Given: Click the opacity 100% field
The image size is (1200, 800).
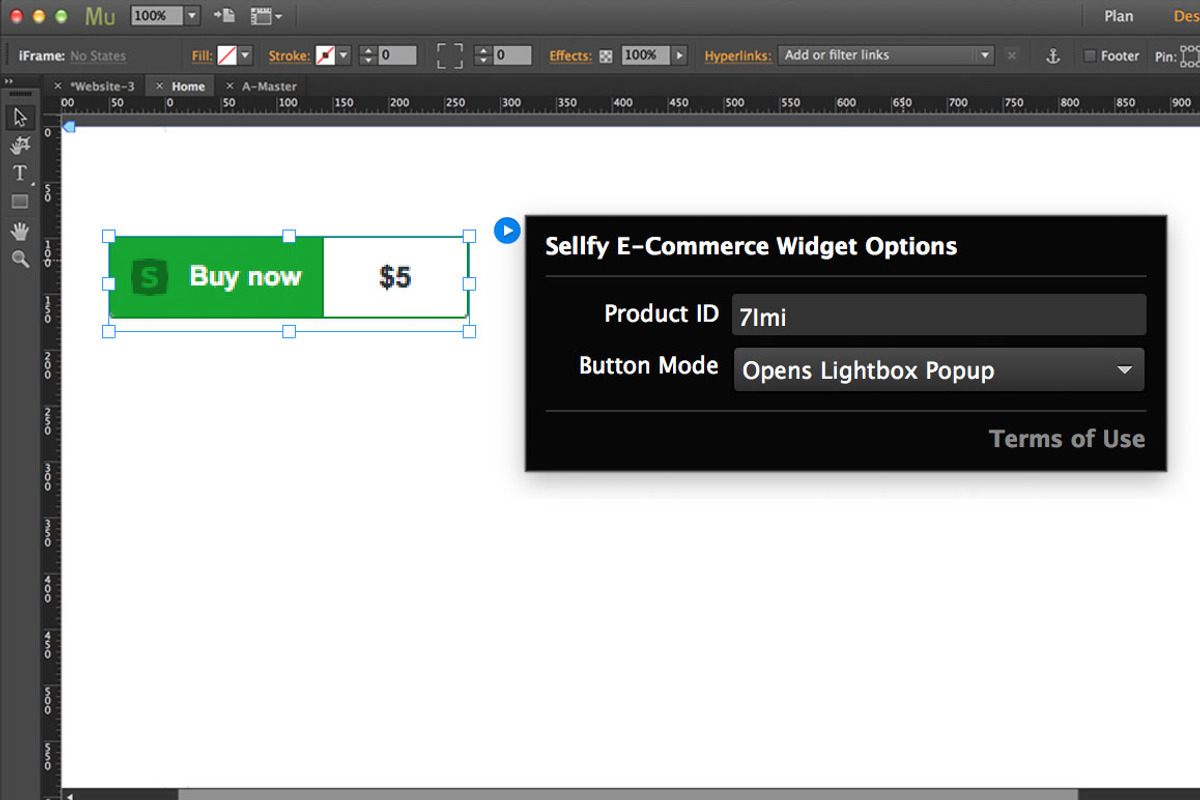Looking at the screenshot, I should click(x=645, y=56).
